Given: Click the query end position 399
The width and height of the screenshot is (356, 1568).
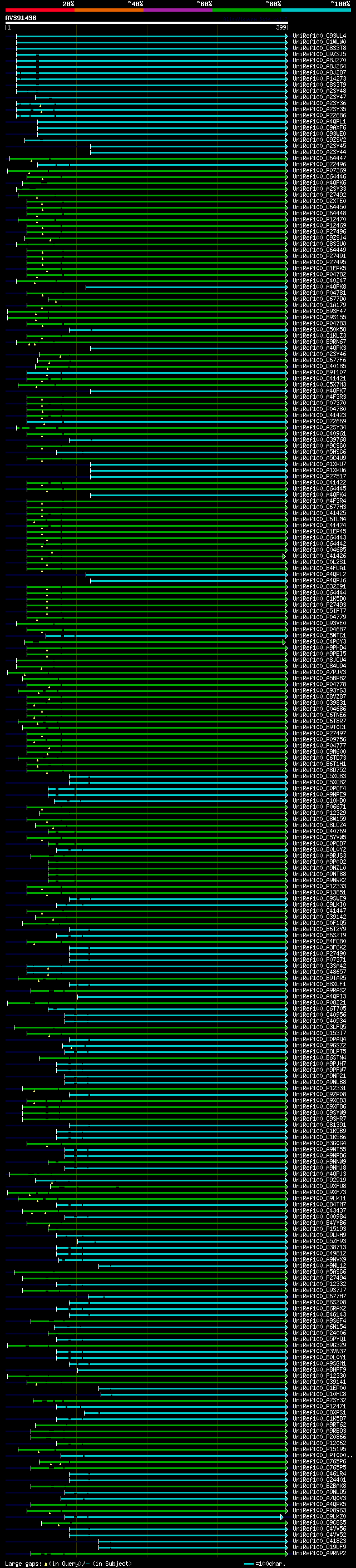Looking at the screenshot, I should pos(281,27).
